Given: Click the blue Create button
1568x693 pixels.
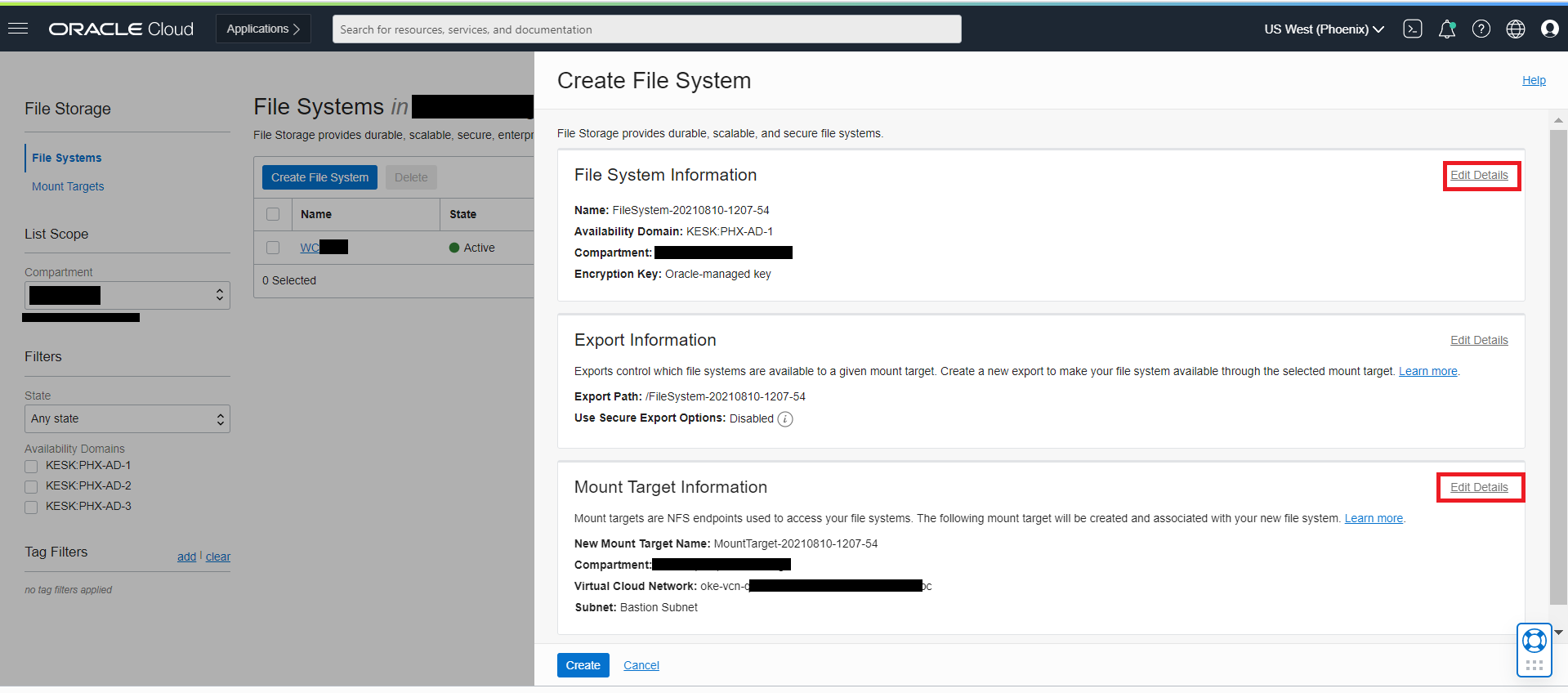Looking at the screenshot, I should tap(583, 665).
